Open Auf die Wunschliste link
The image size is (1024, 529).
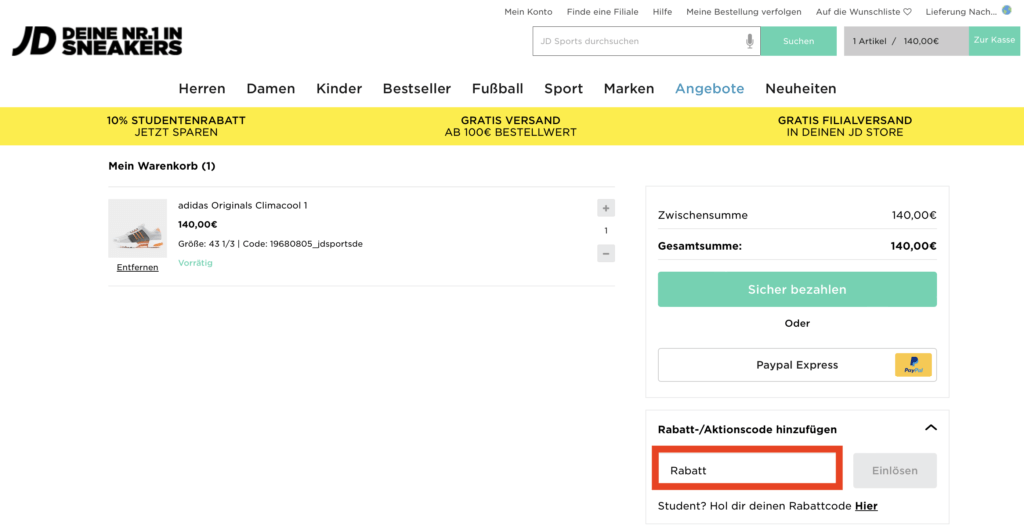point(863,12)
